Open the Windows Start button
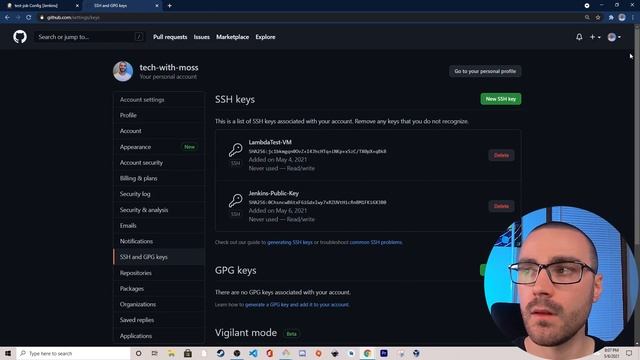 click(x=8, y=353)
